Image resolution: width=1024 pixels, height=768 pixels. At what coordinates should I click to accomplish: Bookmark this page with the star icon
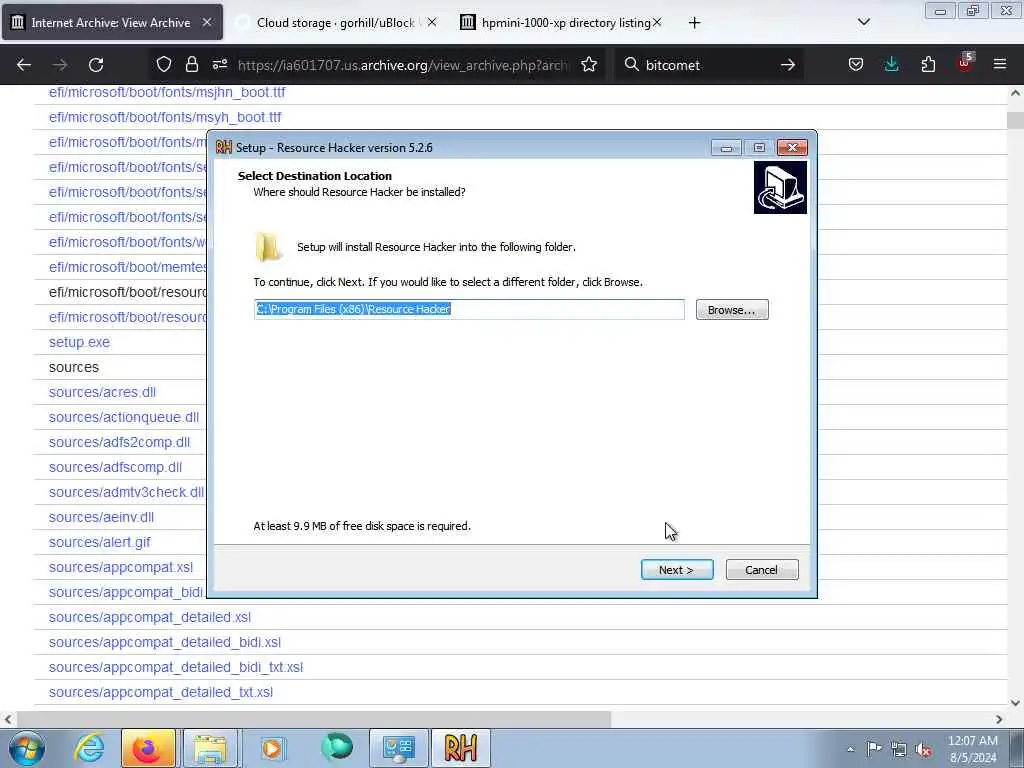589,64
